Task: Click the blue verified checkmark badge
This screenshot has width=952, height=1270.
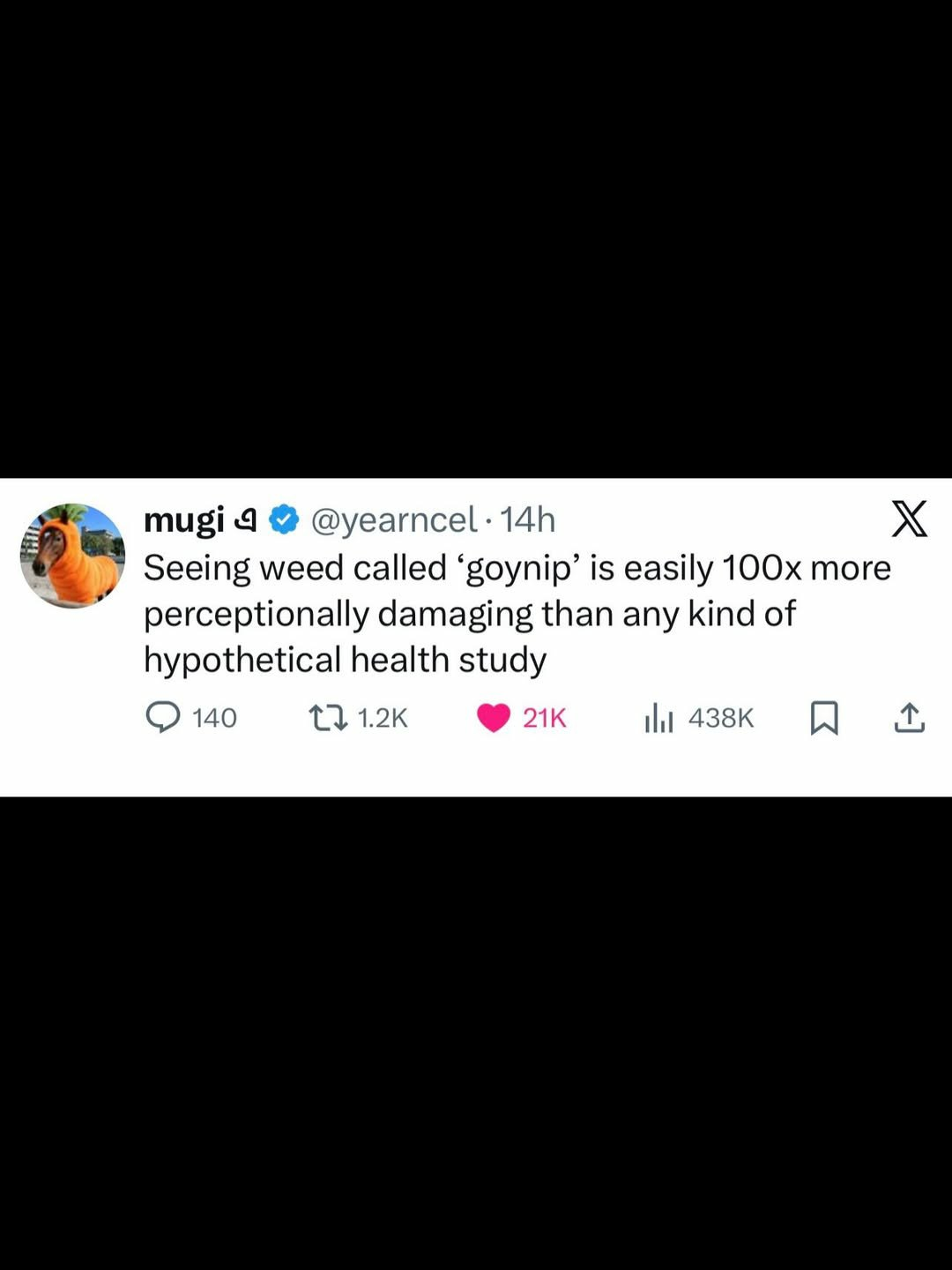Action: coord(284,519)
